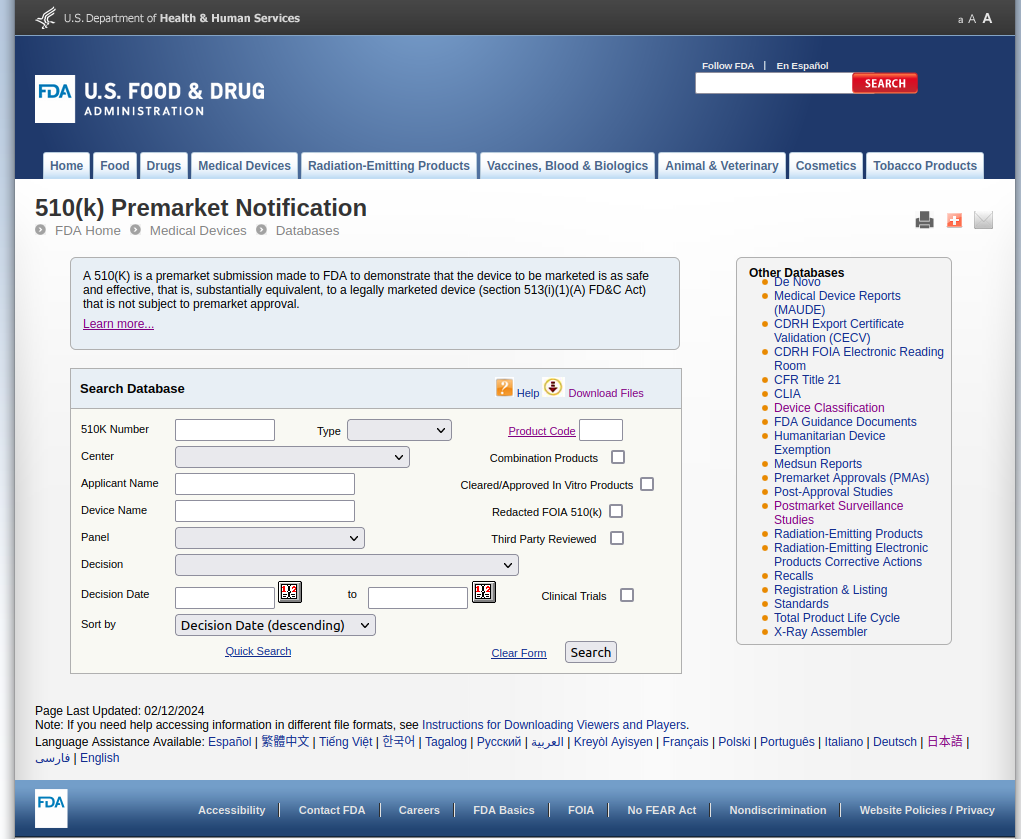Enable Third Party Reviewed filter
The width and height of the screenshot is (1021, 839).
pyautogui.click(x=617, y=538)
